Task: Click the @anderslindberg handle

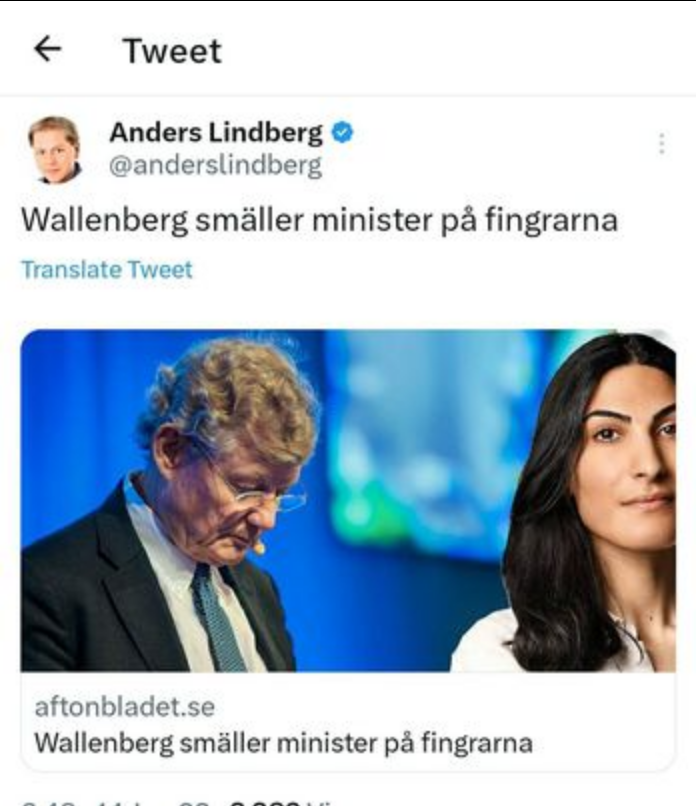Action: (x=215, y=166)
